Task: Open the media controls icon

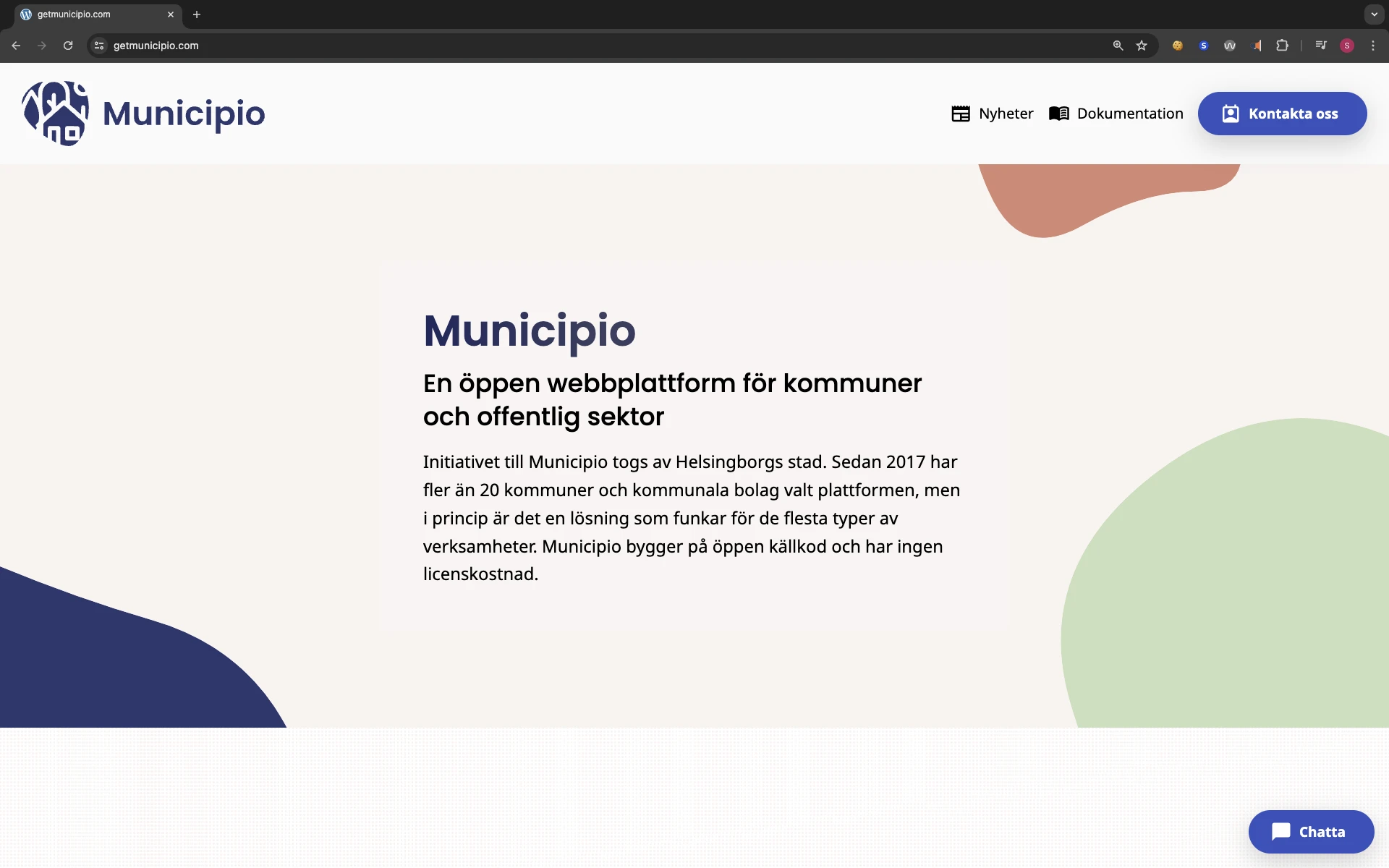Action: click(1321, 46)
